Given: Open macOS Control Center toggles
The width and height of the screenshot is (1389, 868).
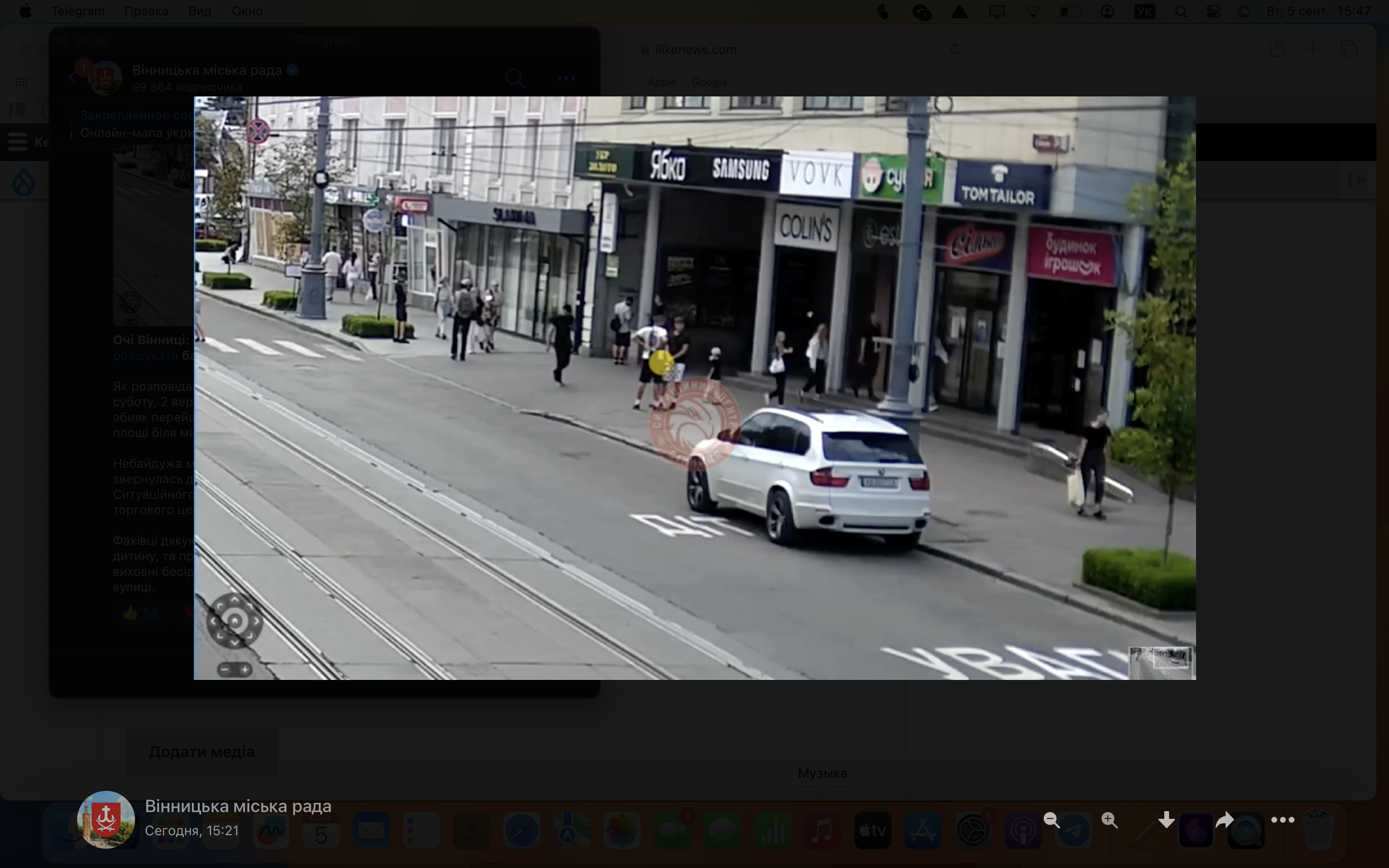Looking at the screenshot, I should click(x=1213, y=11).
